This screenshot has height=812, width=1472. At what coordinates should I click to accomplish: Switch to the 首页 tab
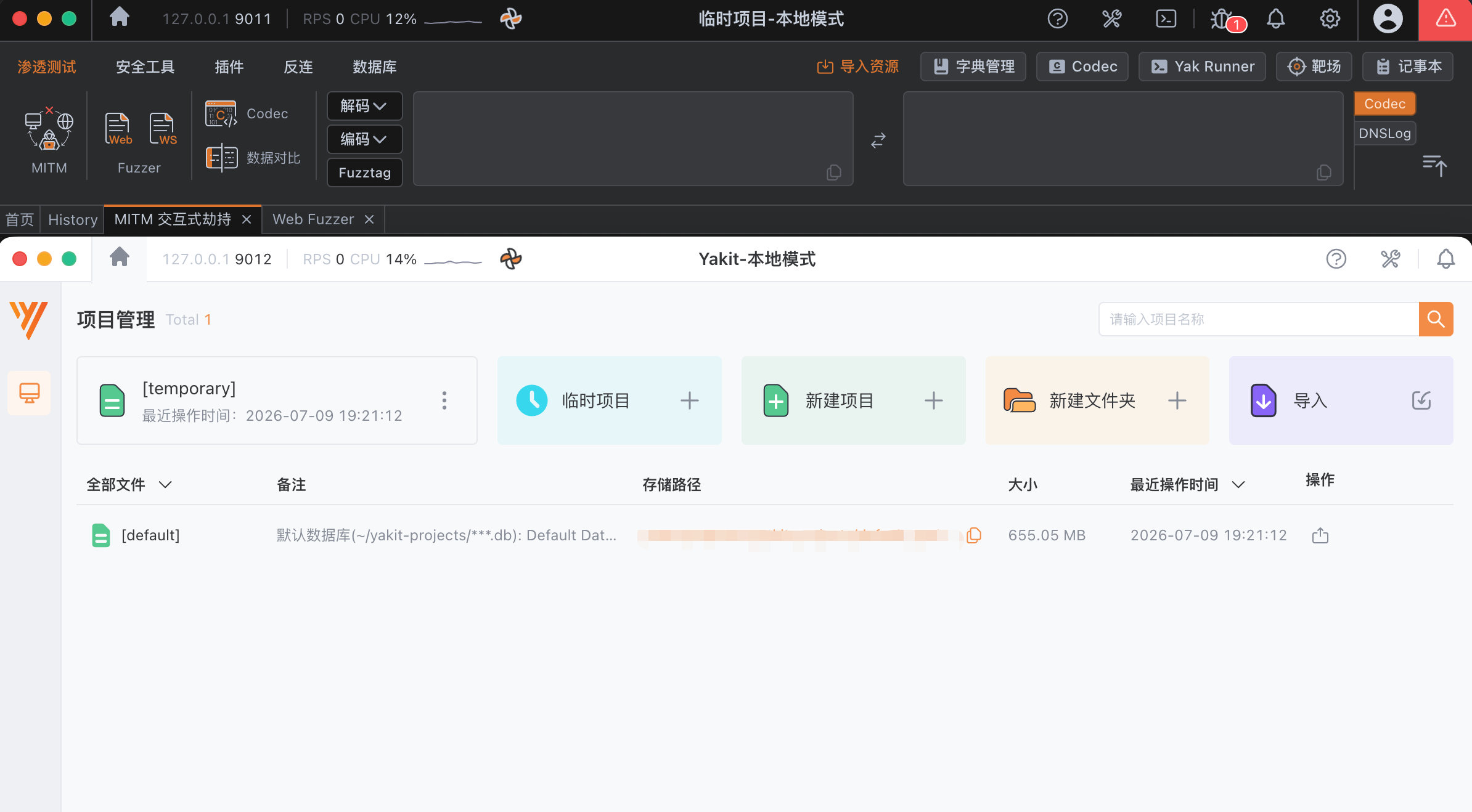pyautogui.click(x=20, y=219)
